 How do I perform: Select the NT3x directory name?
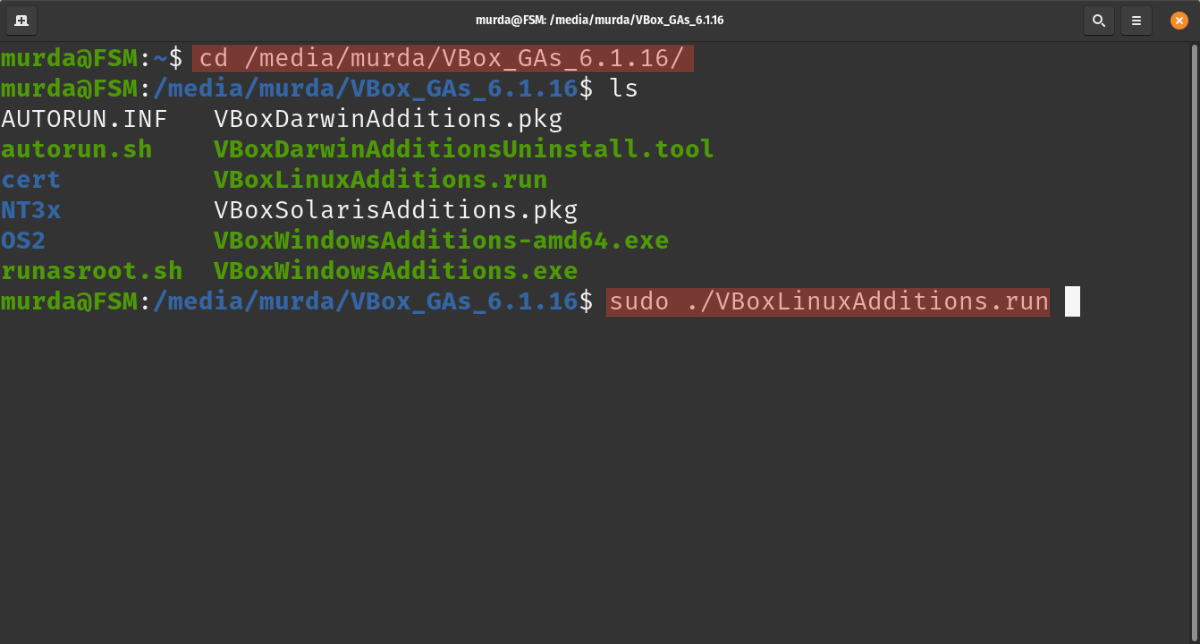click(31, 210)
